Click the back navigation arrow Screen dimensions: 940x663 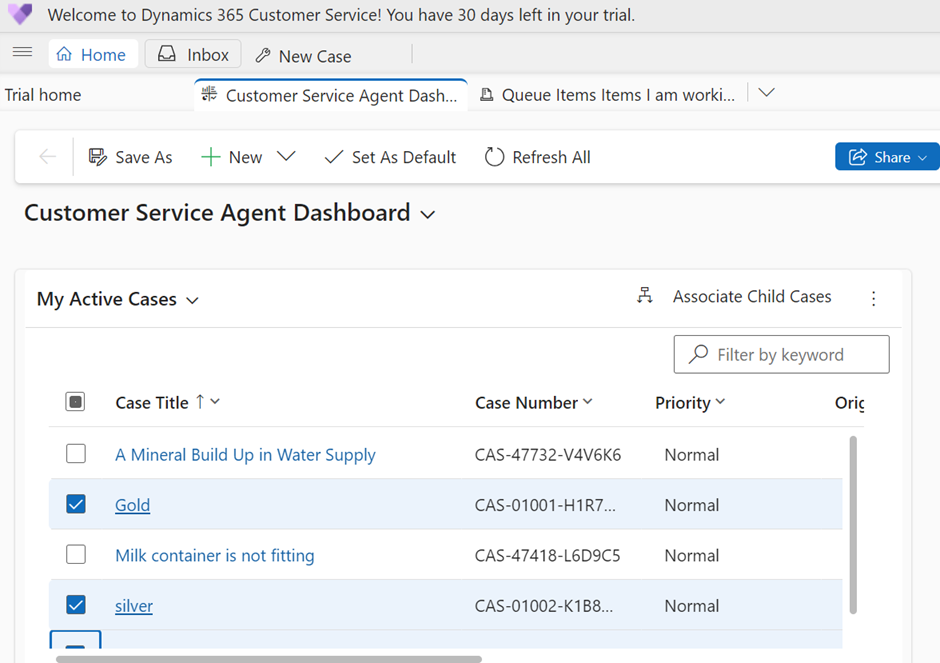[x=48, y=156]
